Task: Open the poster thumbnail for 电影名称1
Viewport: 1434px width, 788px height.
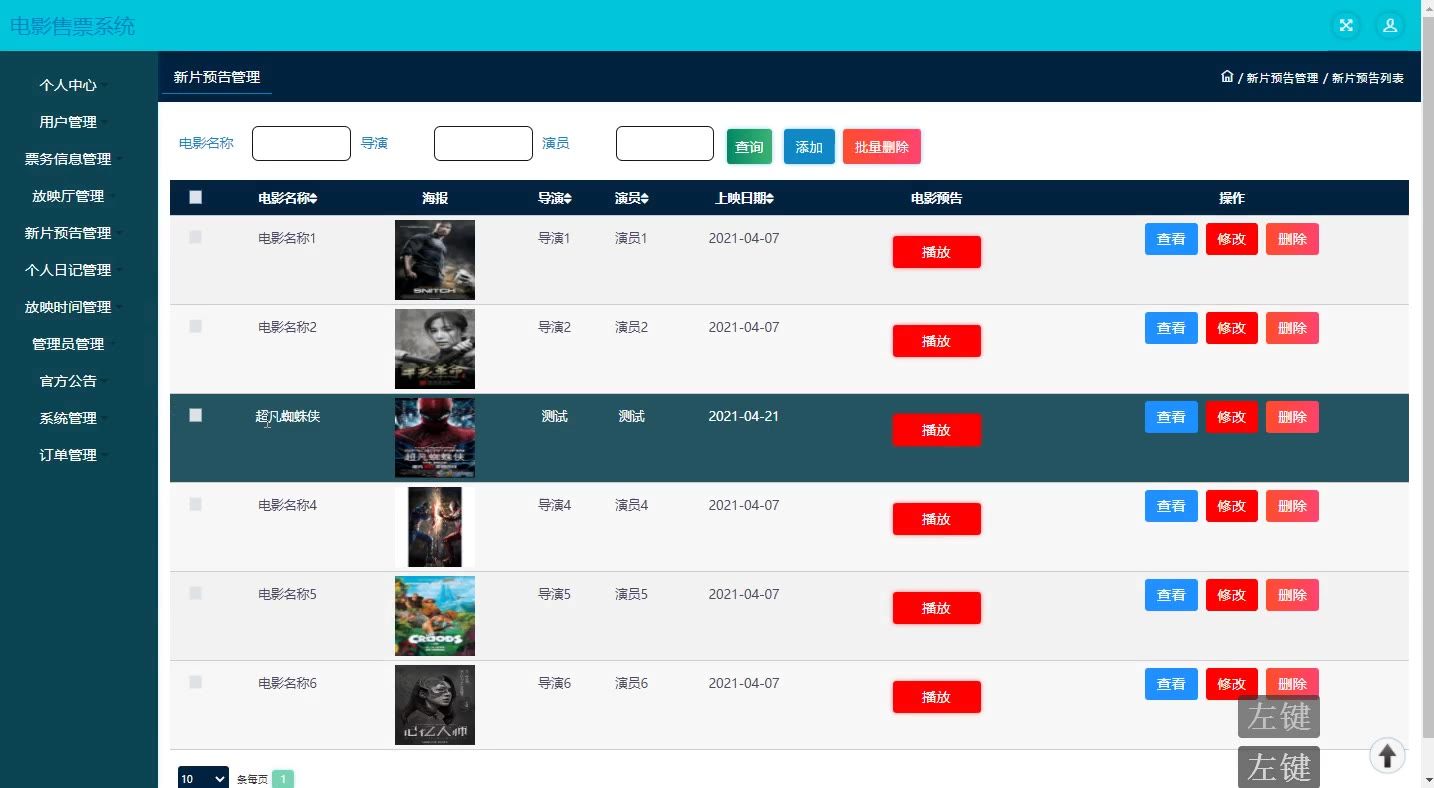Action: click(x=435, y=260)
